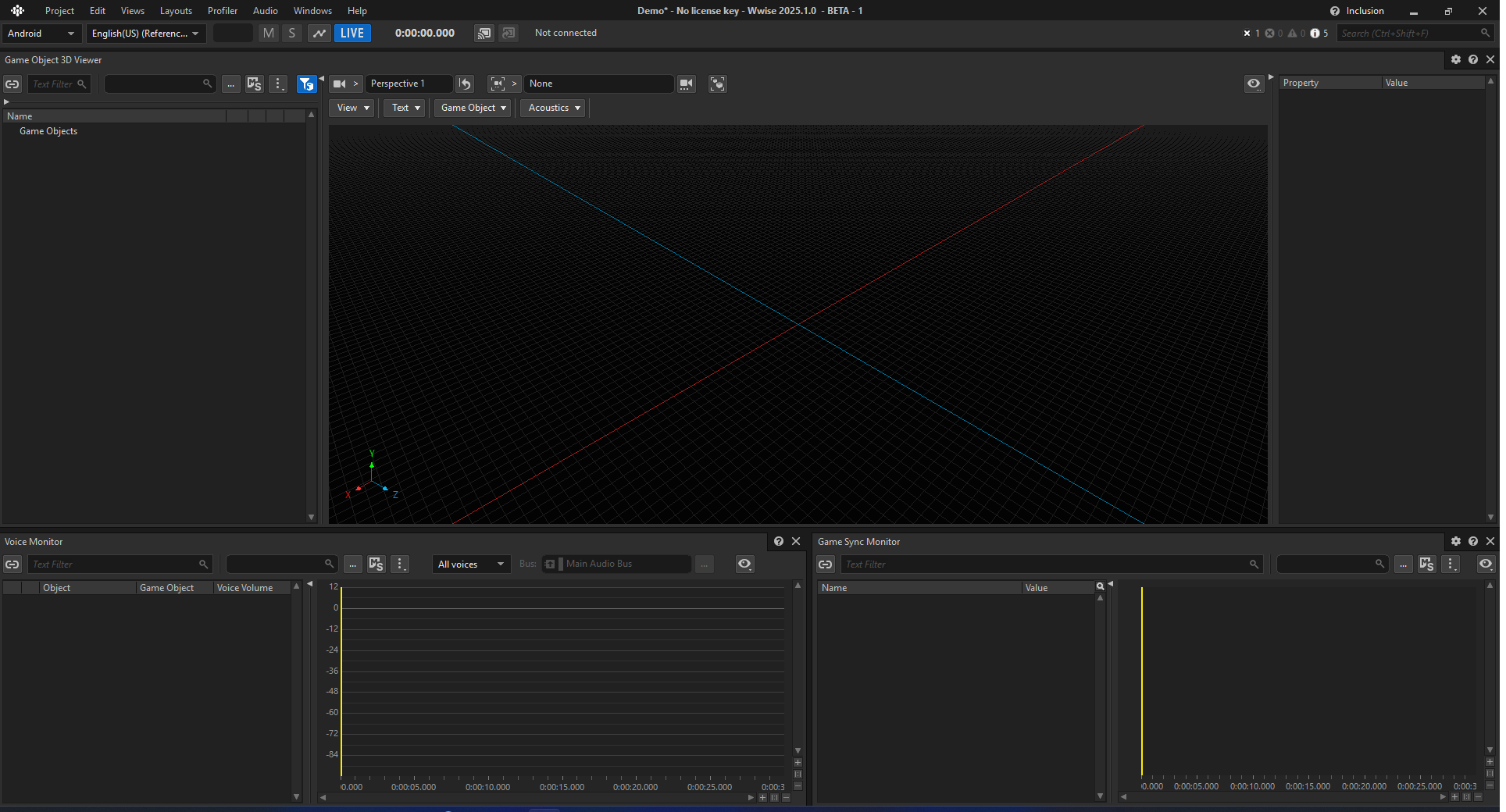Click the Inclusion help button
Viewport: 1506px width, 812px height.
click(1358, 11)
